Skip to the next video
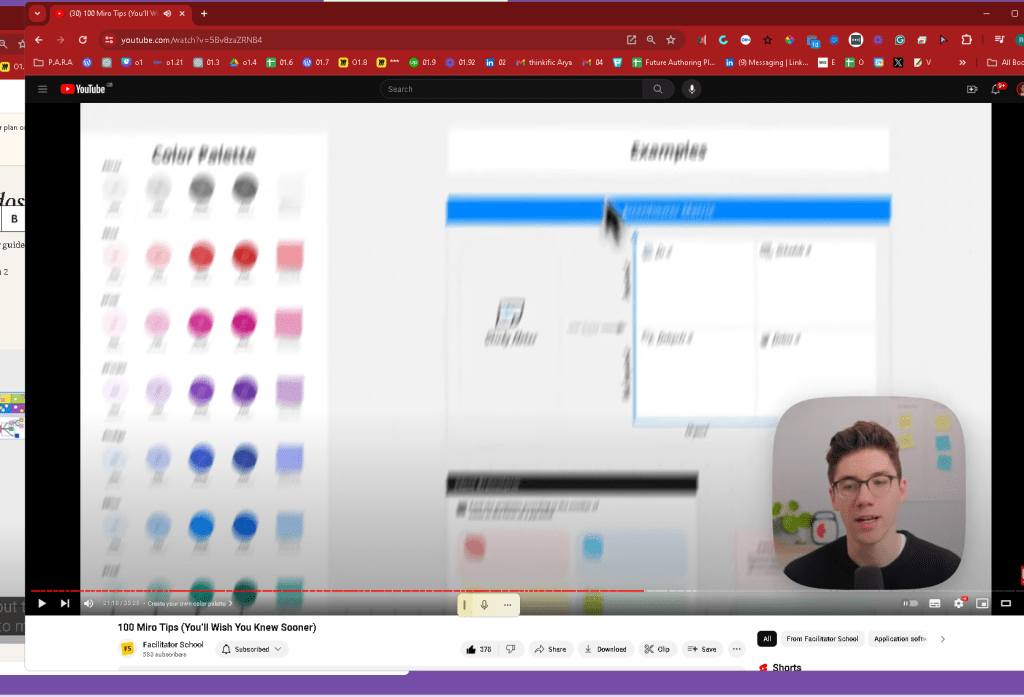Viewport: 1024px width, 697px height. 65,604
